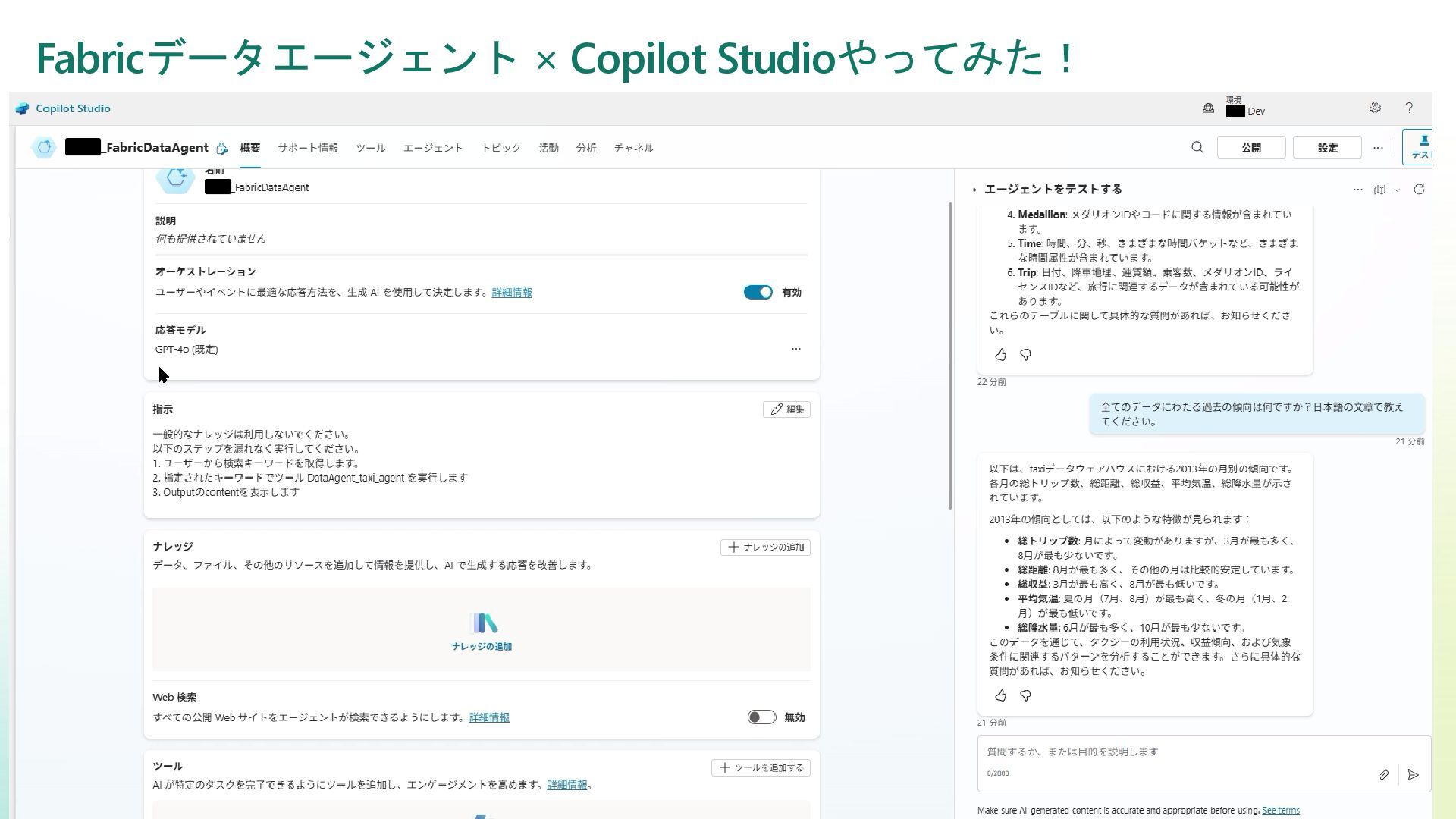Switch to the エージェント tab

click(x=433, y=148)
